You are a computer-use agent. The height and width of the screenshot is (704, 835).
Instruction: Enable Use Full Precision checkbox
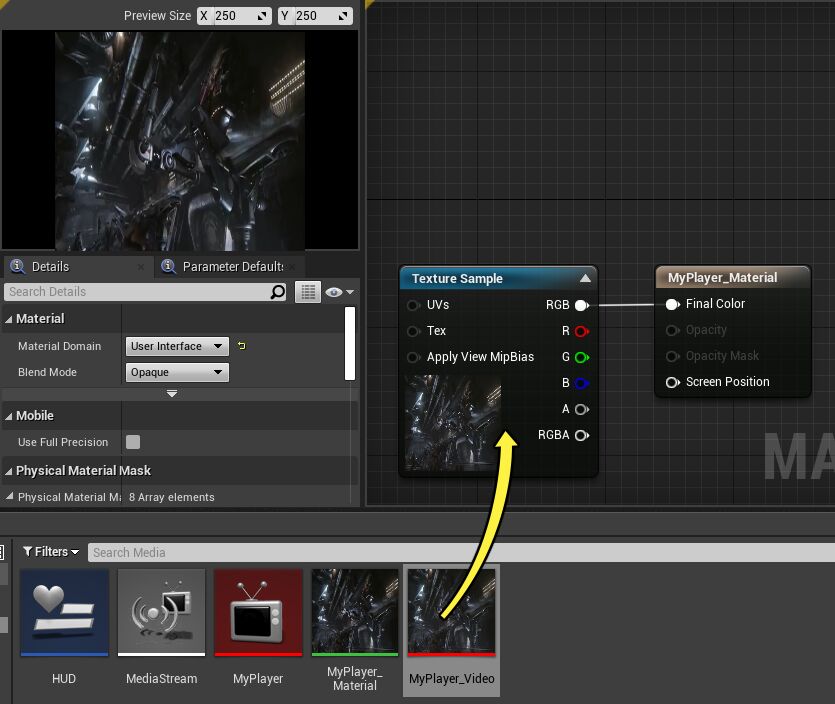pyautogui.click(x=133, y=442)
